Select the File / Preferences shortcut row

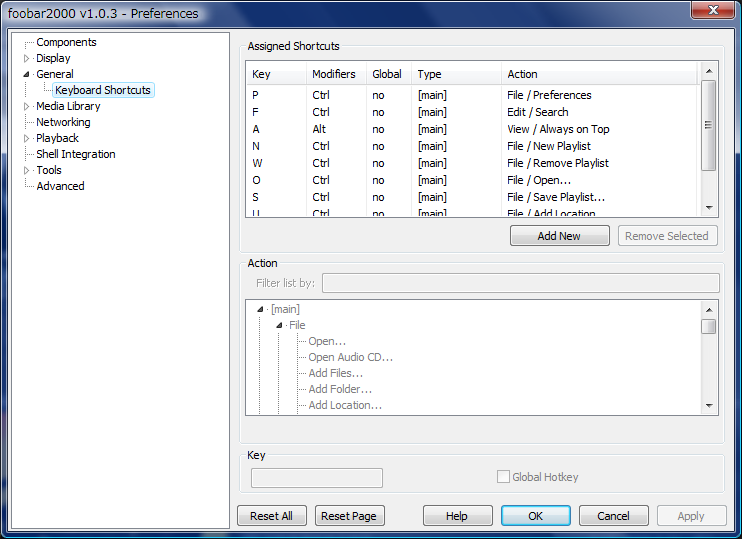[472, 96]
